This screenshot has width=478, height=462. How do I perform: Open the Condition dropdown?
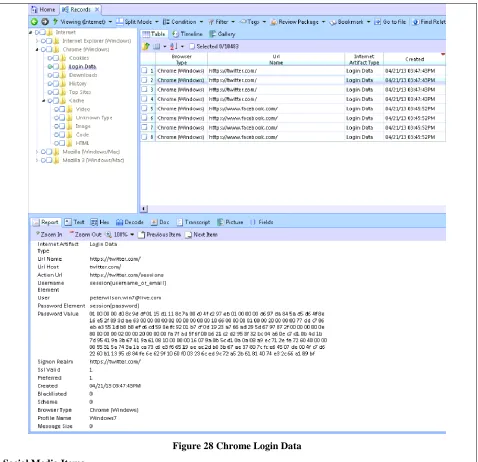[x=201, y=22]
